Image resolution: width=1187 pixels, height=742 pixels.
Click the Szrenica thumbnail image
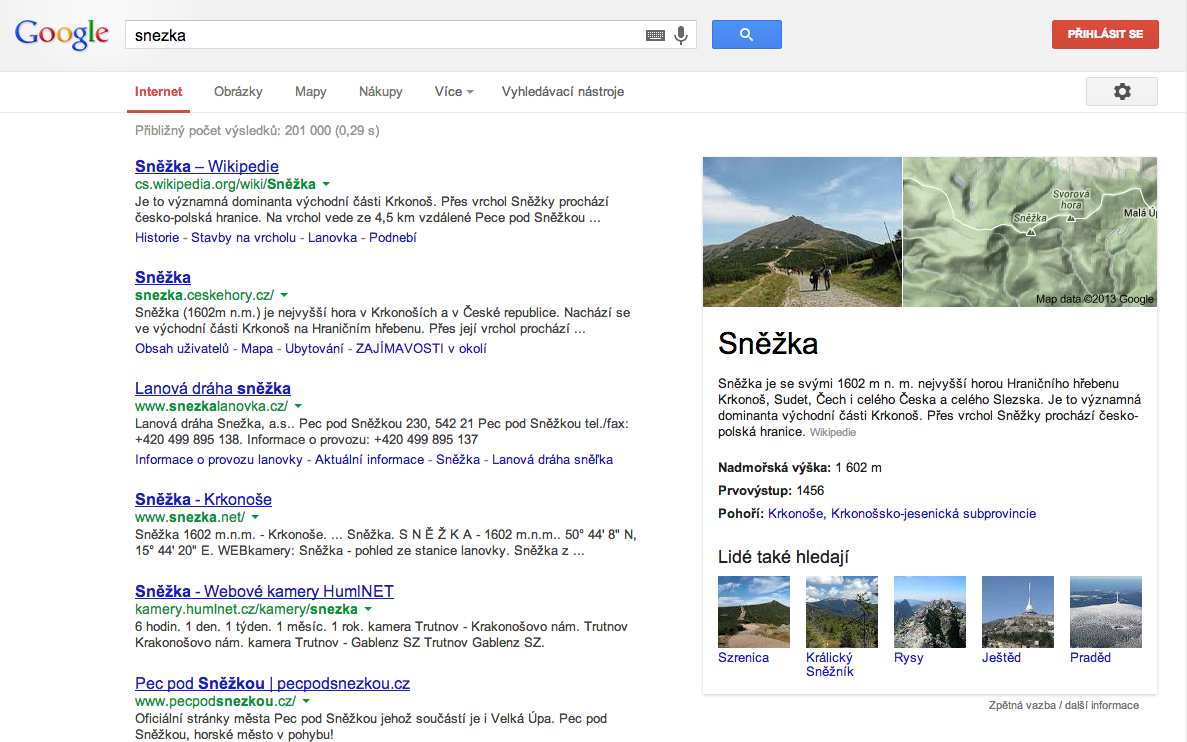click(754, 612)
